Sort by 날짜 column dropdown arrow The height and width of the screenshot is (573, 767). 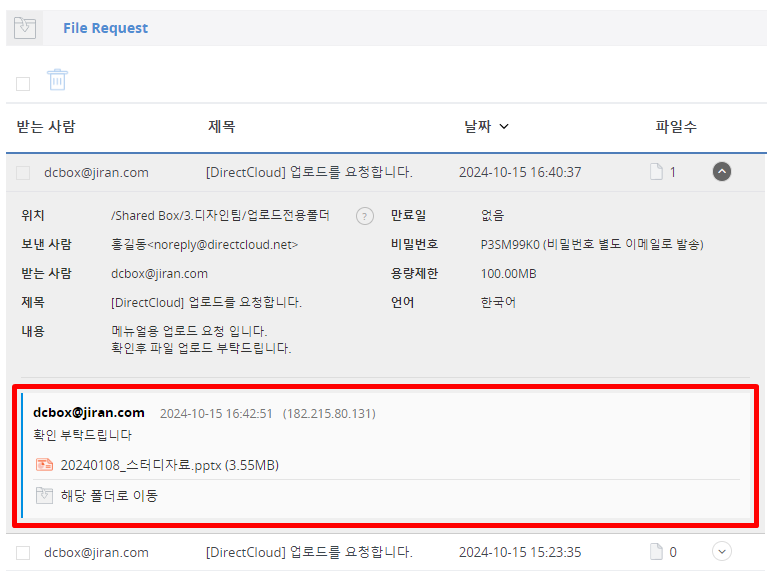click(x=504, y=127)
